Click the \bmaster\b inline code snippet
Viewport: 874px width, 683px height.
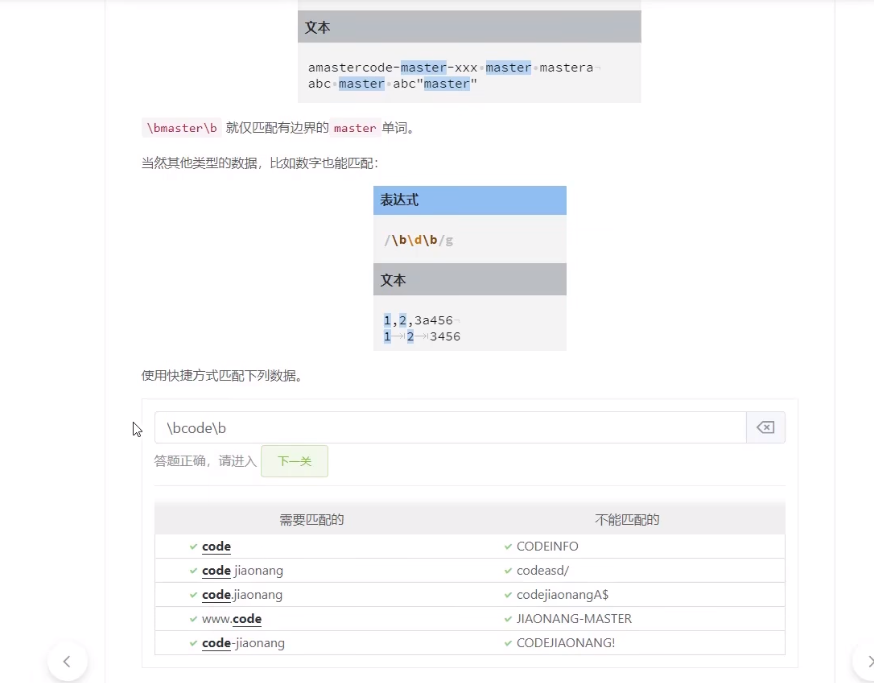pos(181,128)
